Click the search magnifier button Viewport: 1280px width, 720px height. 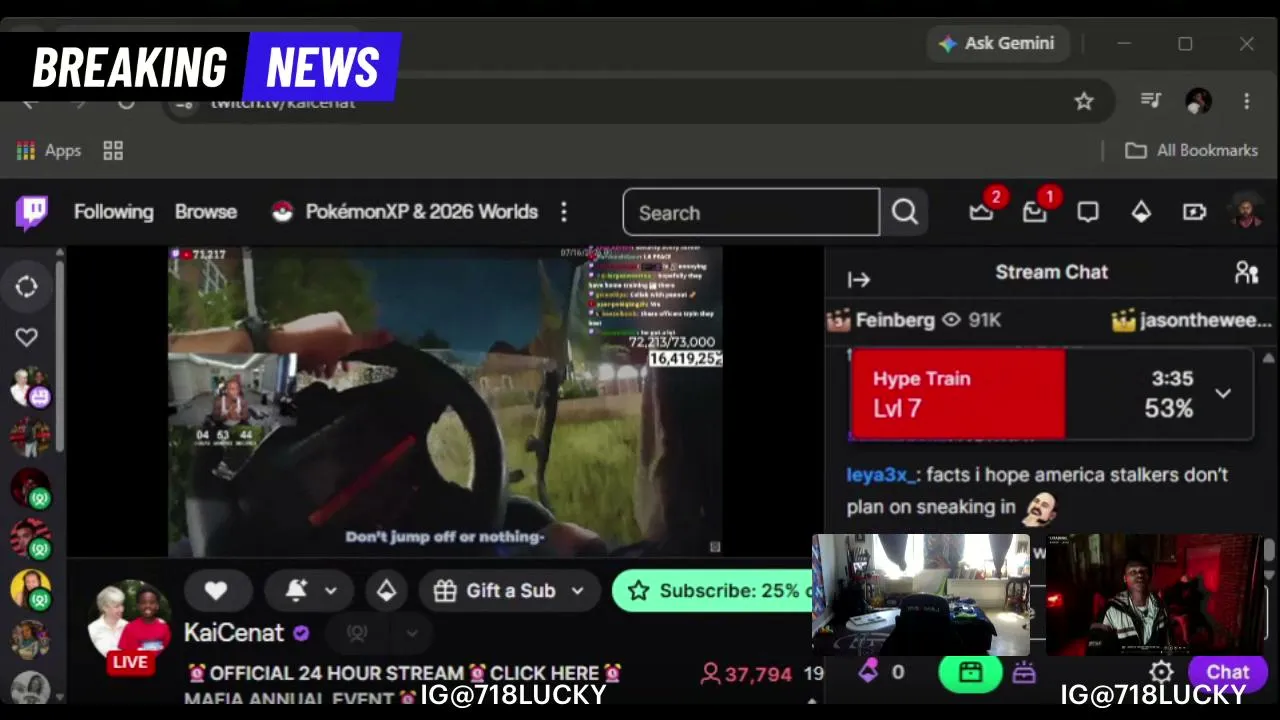pos(905,212)
